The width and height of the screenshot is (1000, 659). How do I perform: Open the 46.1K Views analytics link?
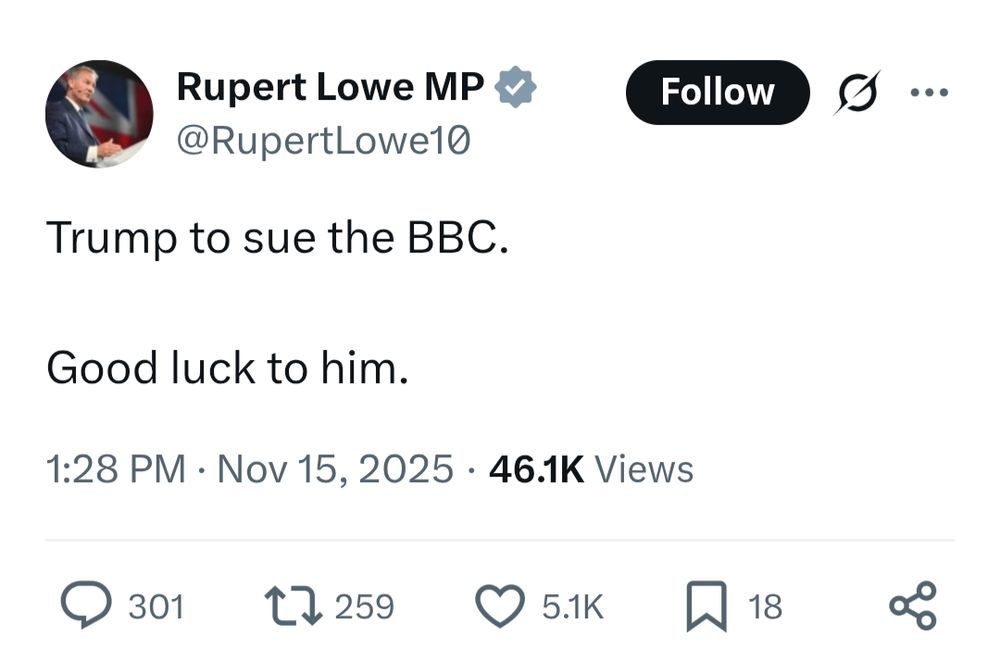point(588,466)
